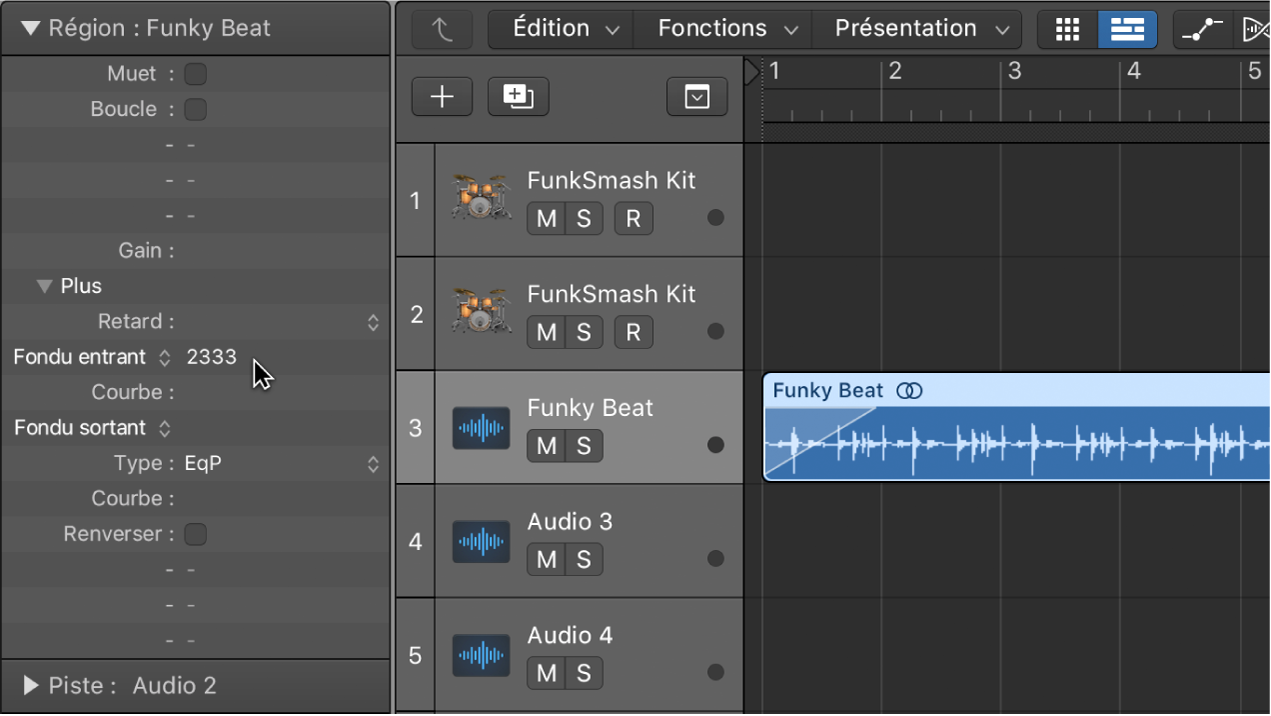Select the list view icon
Screen dimensions: 1271x716
(1127, 29)
